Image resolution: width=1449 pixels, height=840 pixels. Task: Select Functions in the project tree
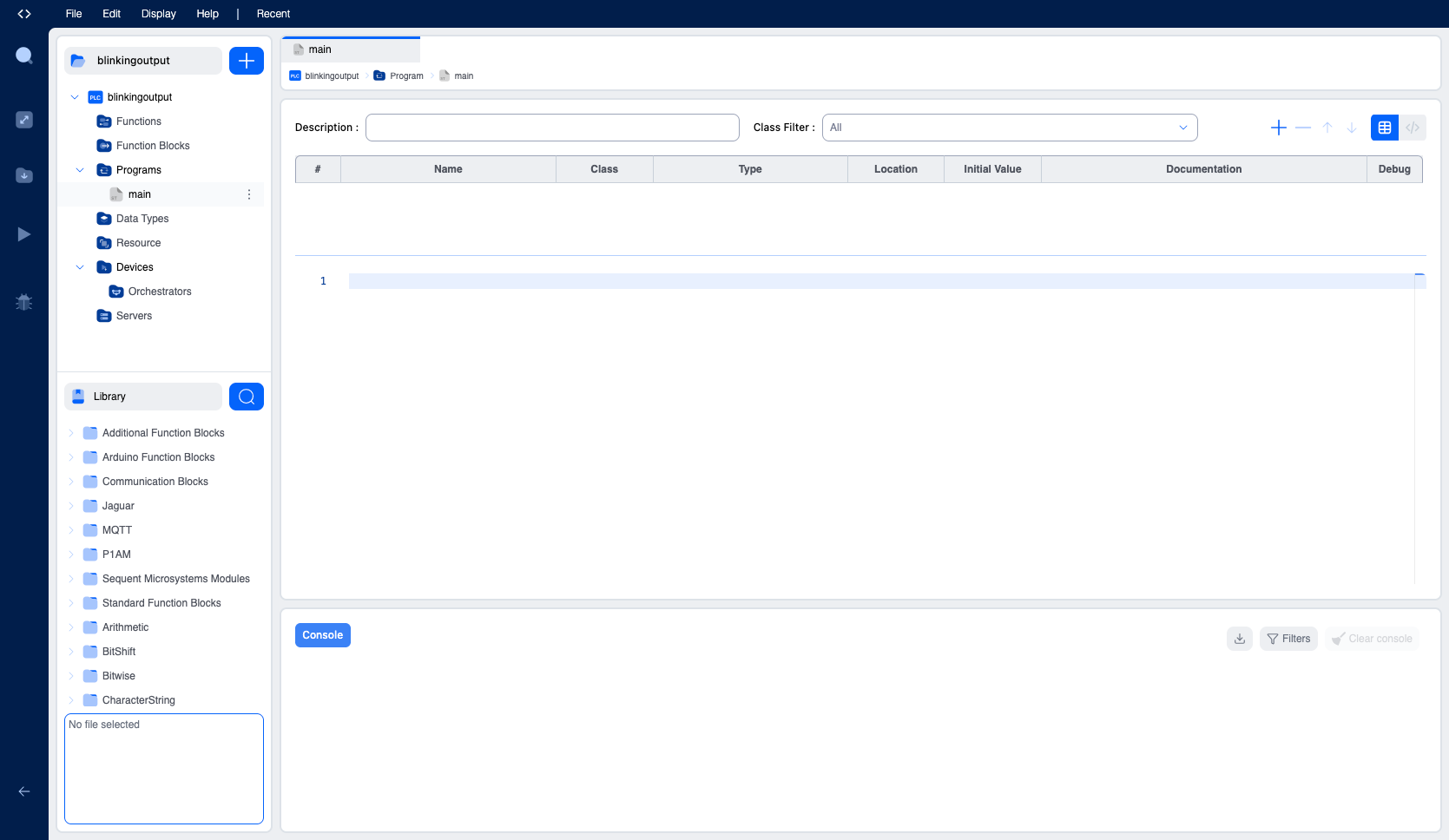139,121
